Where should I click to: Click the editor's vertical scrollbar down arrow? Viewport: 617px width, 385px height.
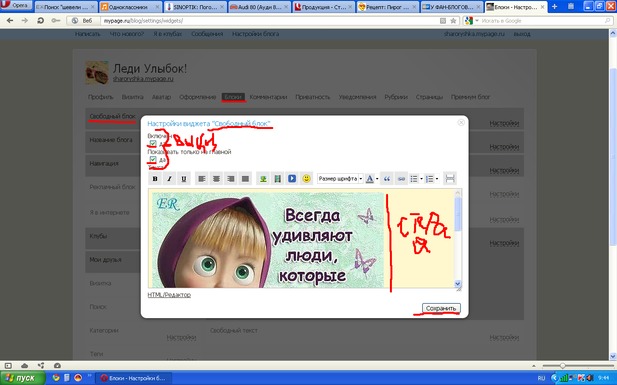coord(457,283)
